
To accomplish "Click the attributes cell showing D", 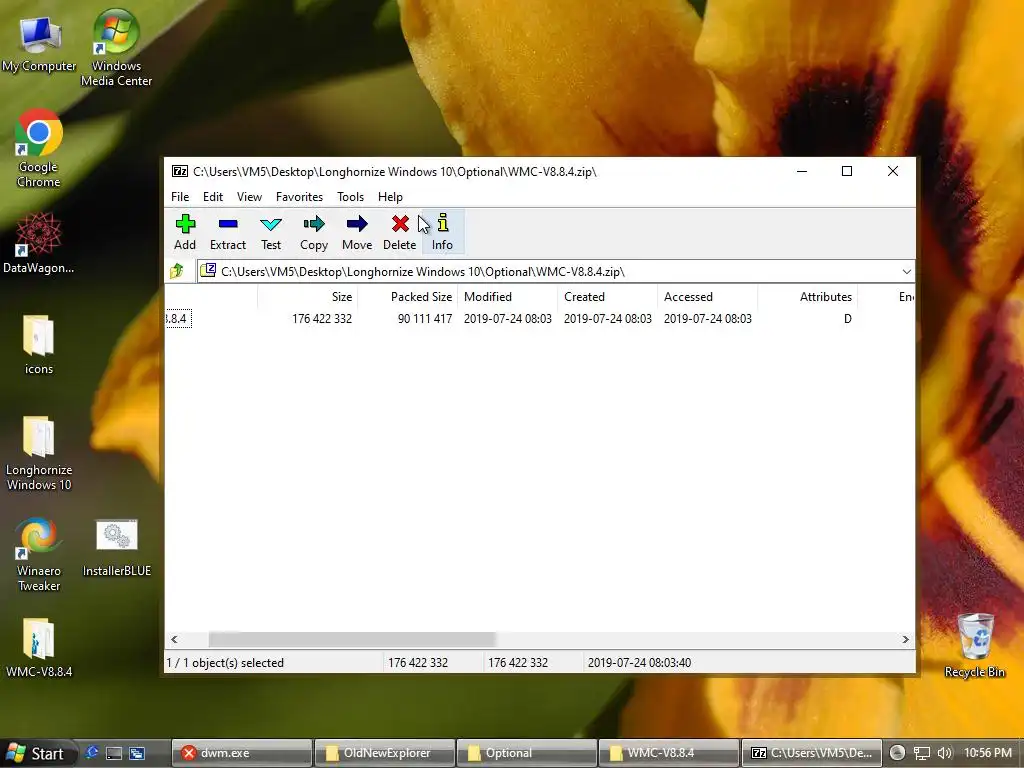I will 848,319.
